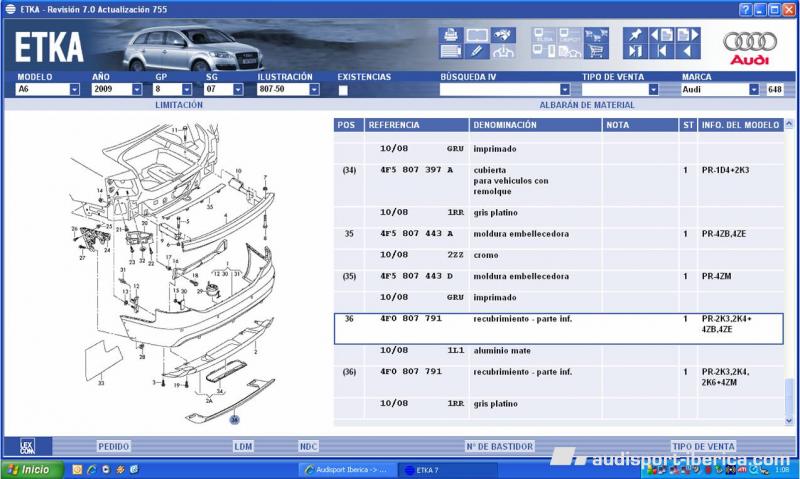Click the Nº de Bastidor button

point(499,447)
